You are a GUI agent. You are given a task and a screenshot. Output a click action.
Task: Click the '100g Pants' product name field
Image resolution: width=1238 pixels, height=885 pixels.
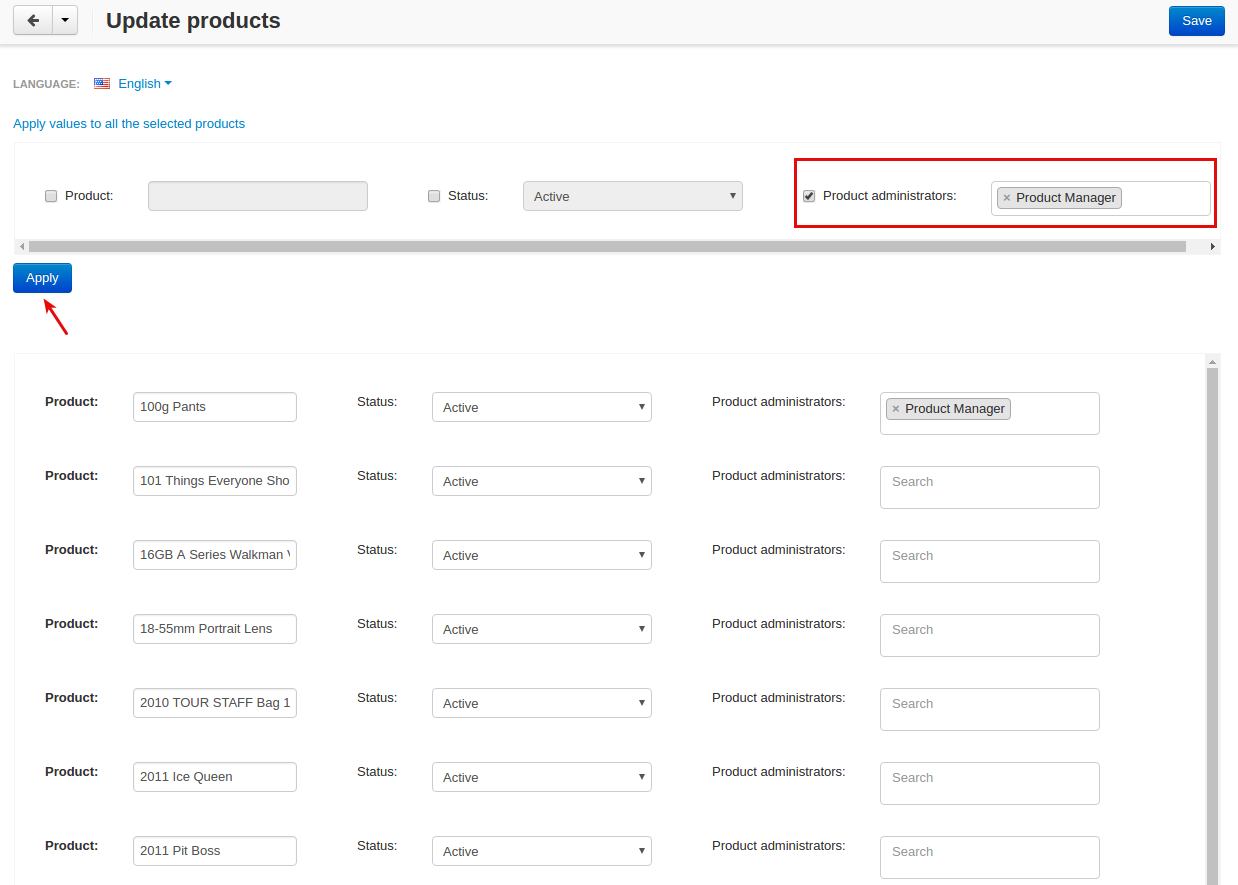(215, 407)
